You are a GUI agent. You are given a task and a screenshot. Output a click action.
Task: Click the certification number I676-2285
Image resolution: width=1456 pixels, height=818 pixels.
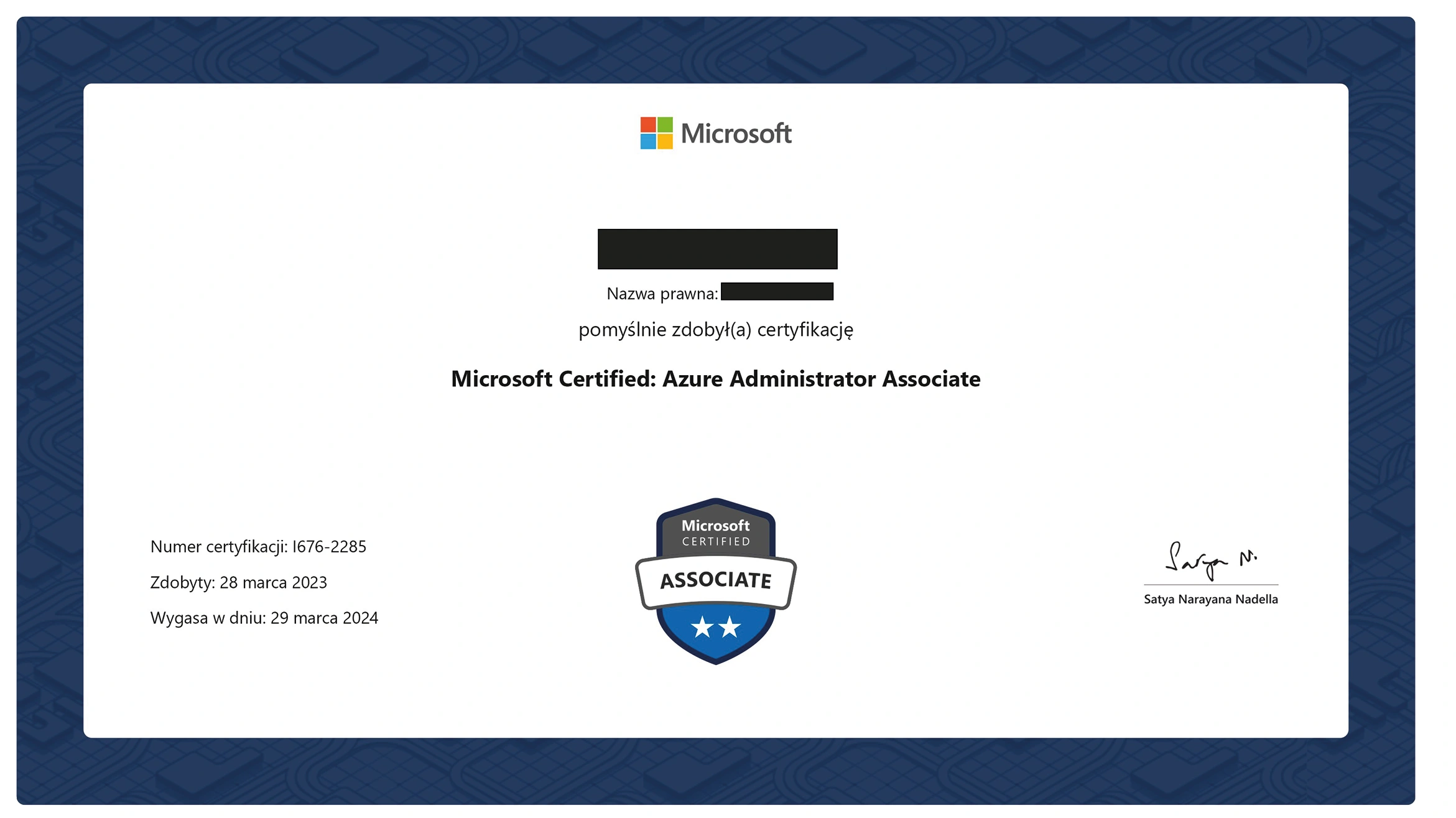pyautogui.click(x=329, y=547)
